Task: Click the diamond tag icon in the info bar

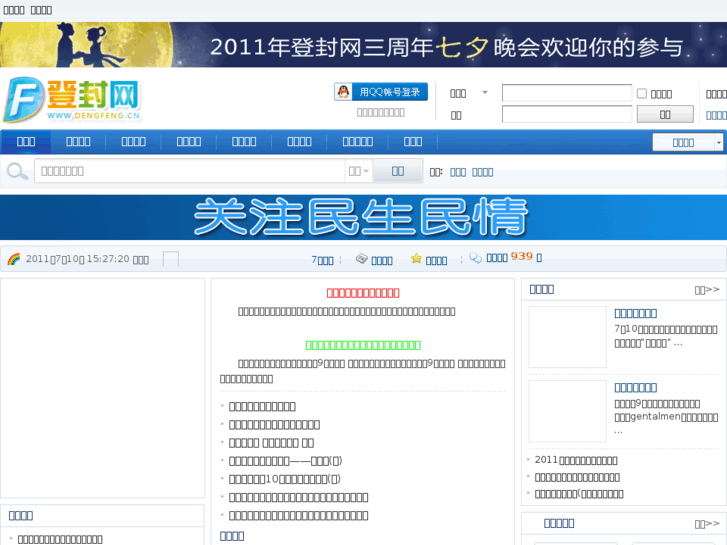Action: [362, 259]
